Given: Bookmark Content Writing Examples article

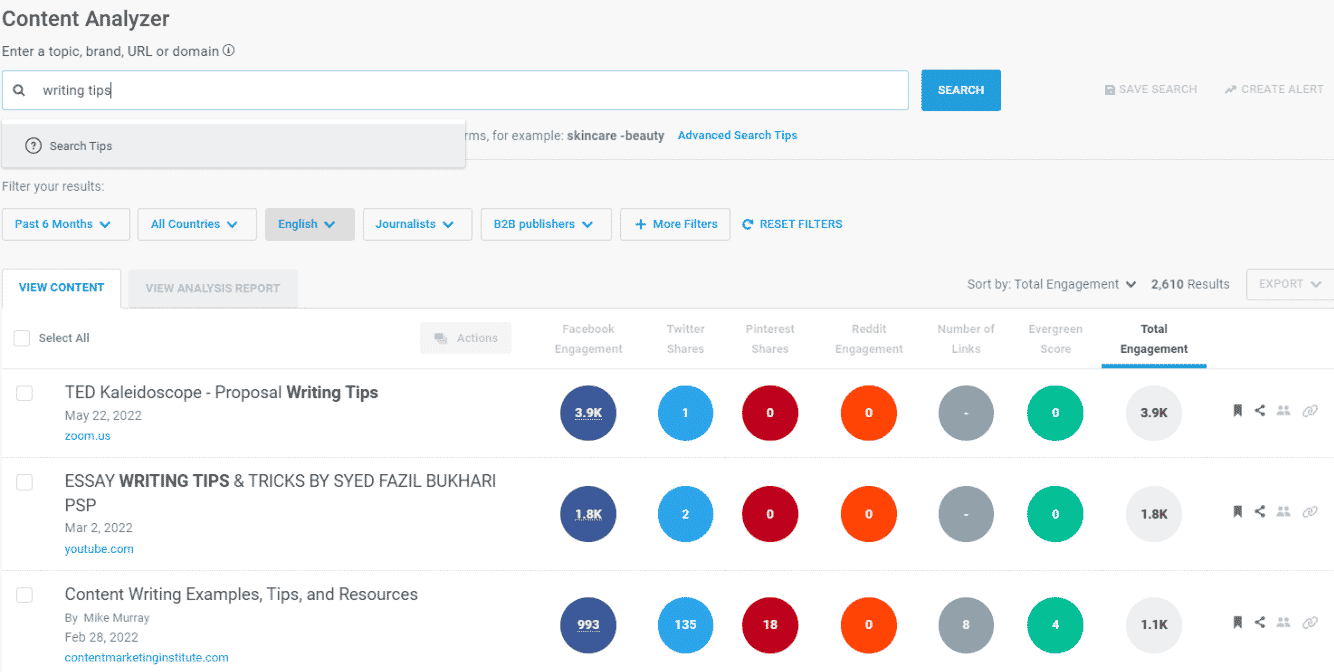Looking at the screenshot, I should [1237, 622].
